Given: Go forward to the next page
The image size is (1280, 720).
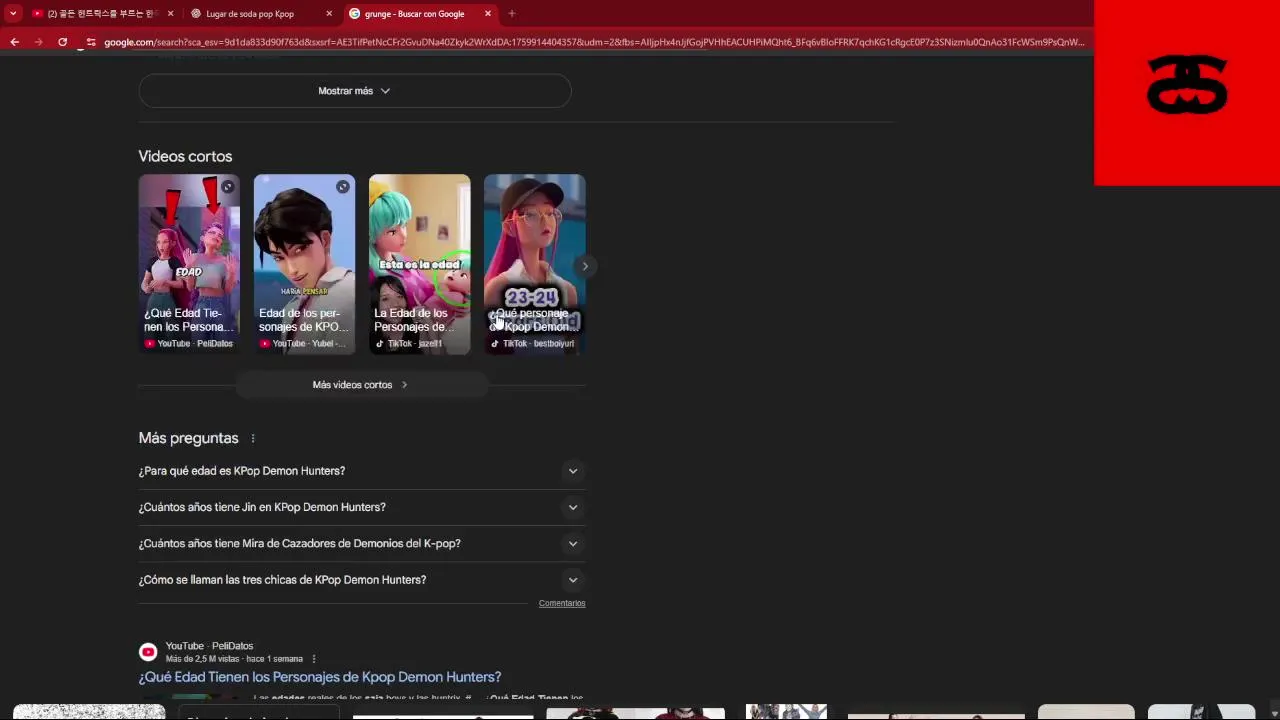Looking at the screenshot, I should point(38,42).
